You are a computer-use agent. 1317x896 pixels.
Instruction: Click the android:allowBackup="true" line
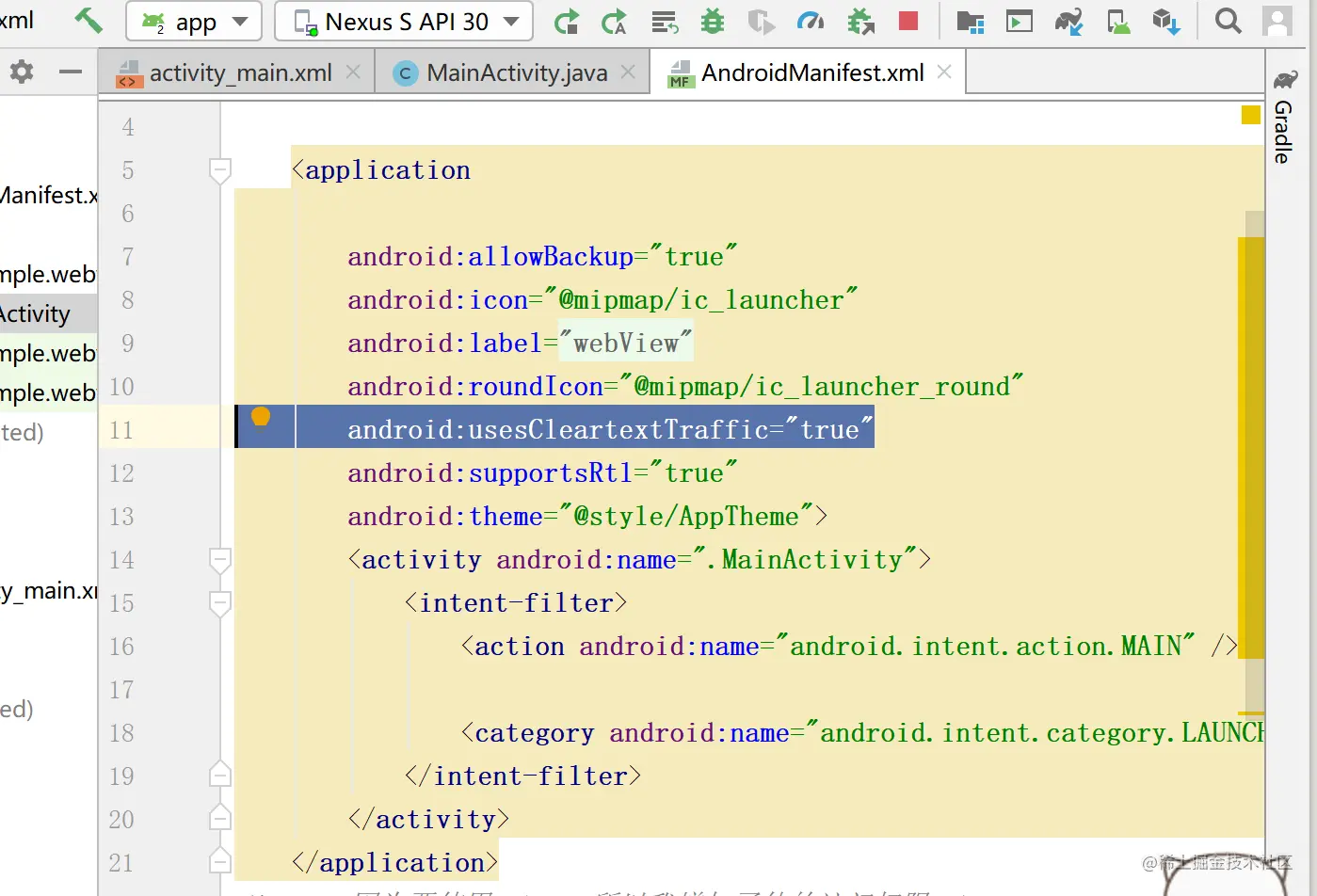click(x=542, y=257)
